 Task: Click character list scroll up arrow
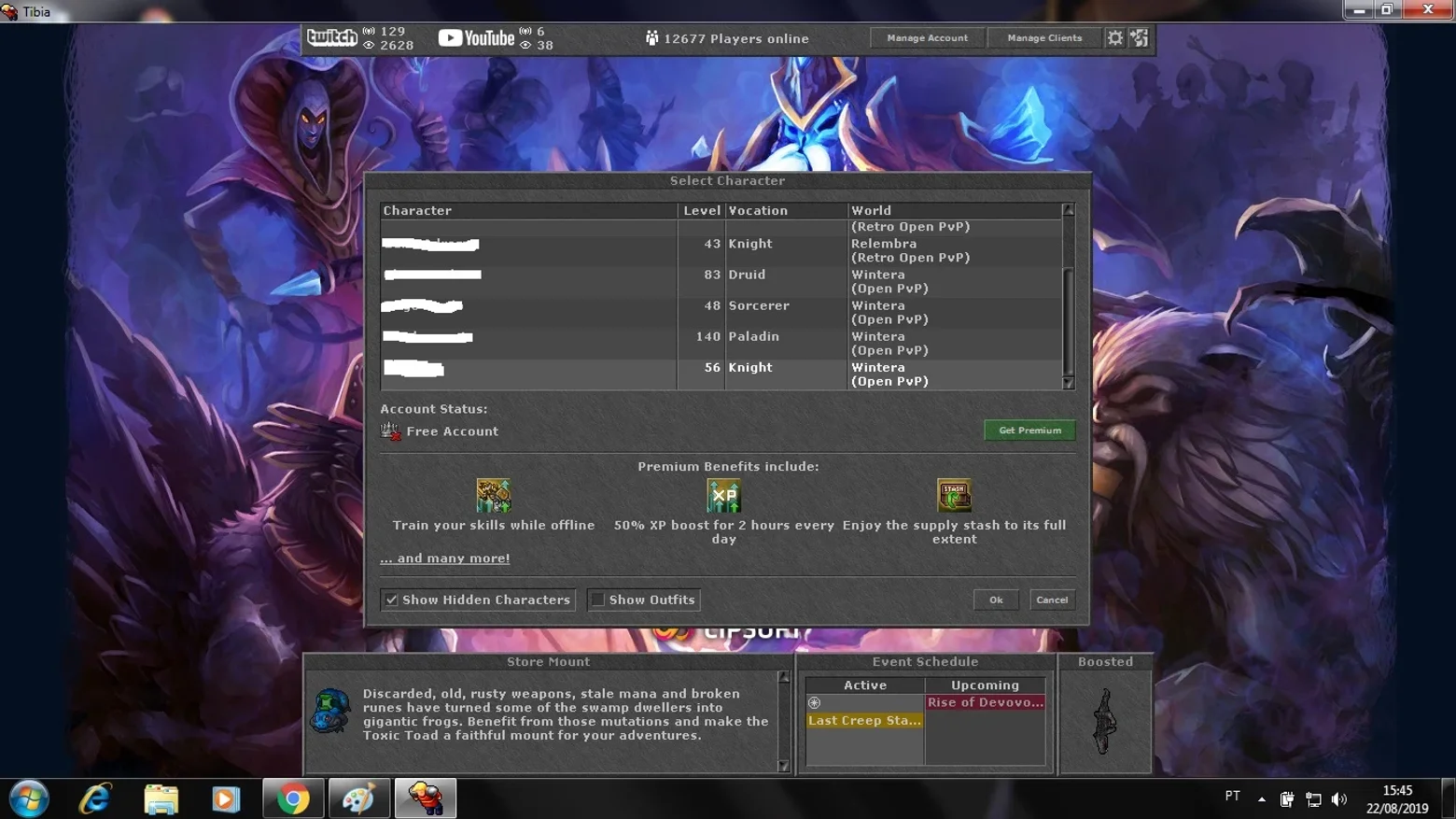pos(1069,210)
